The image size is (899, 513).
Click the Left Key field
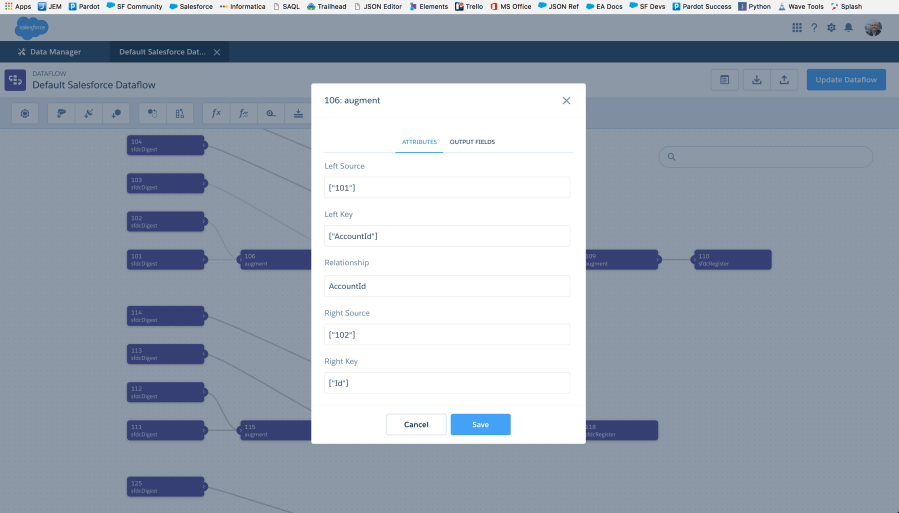point(447,236)
